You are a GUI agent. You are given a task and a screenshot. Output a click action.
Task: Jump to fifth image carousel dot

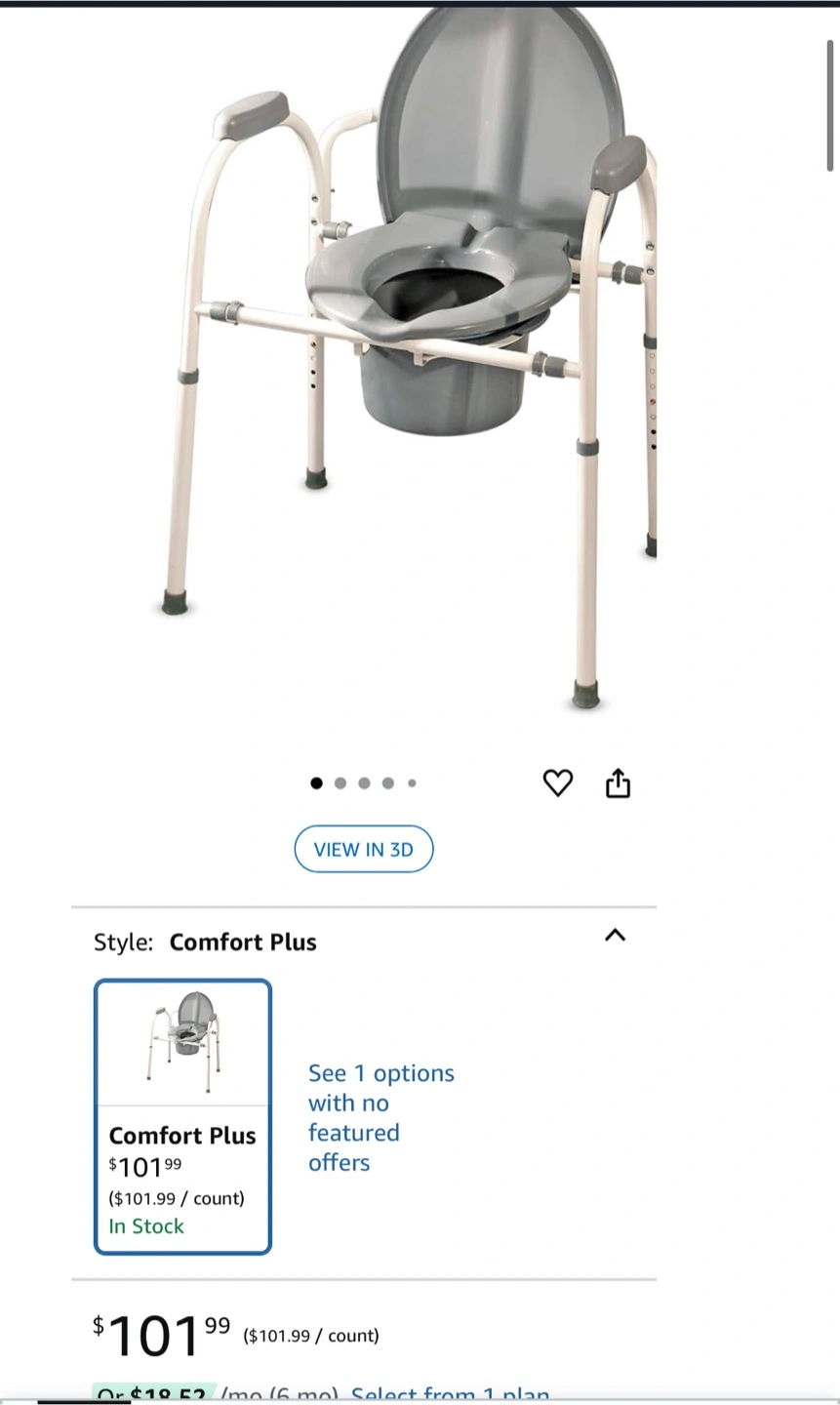tap(412, 783)
